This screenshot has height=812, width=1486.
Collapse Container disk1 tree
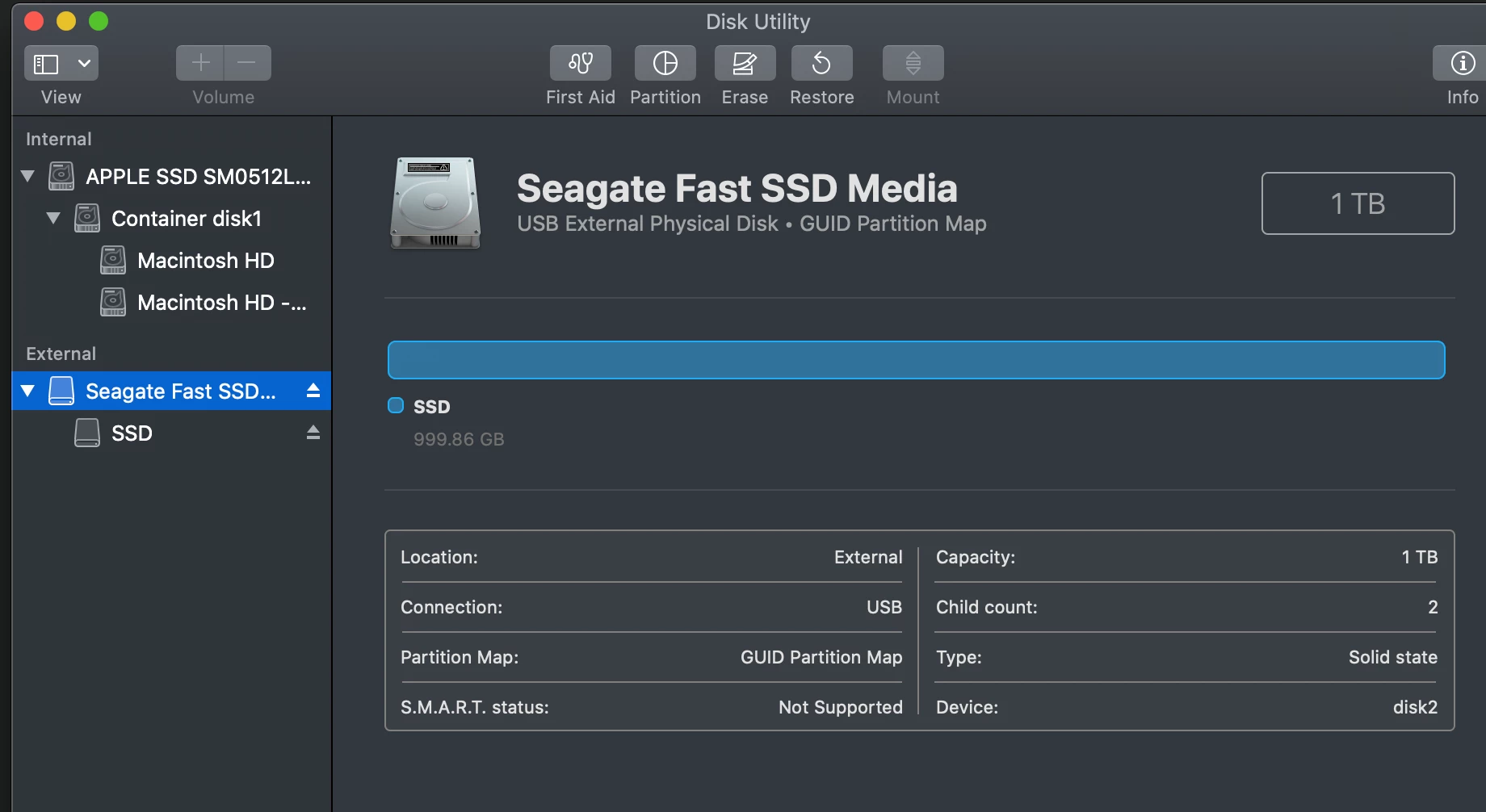53,218
